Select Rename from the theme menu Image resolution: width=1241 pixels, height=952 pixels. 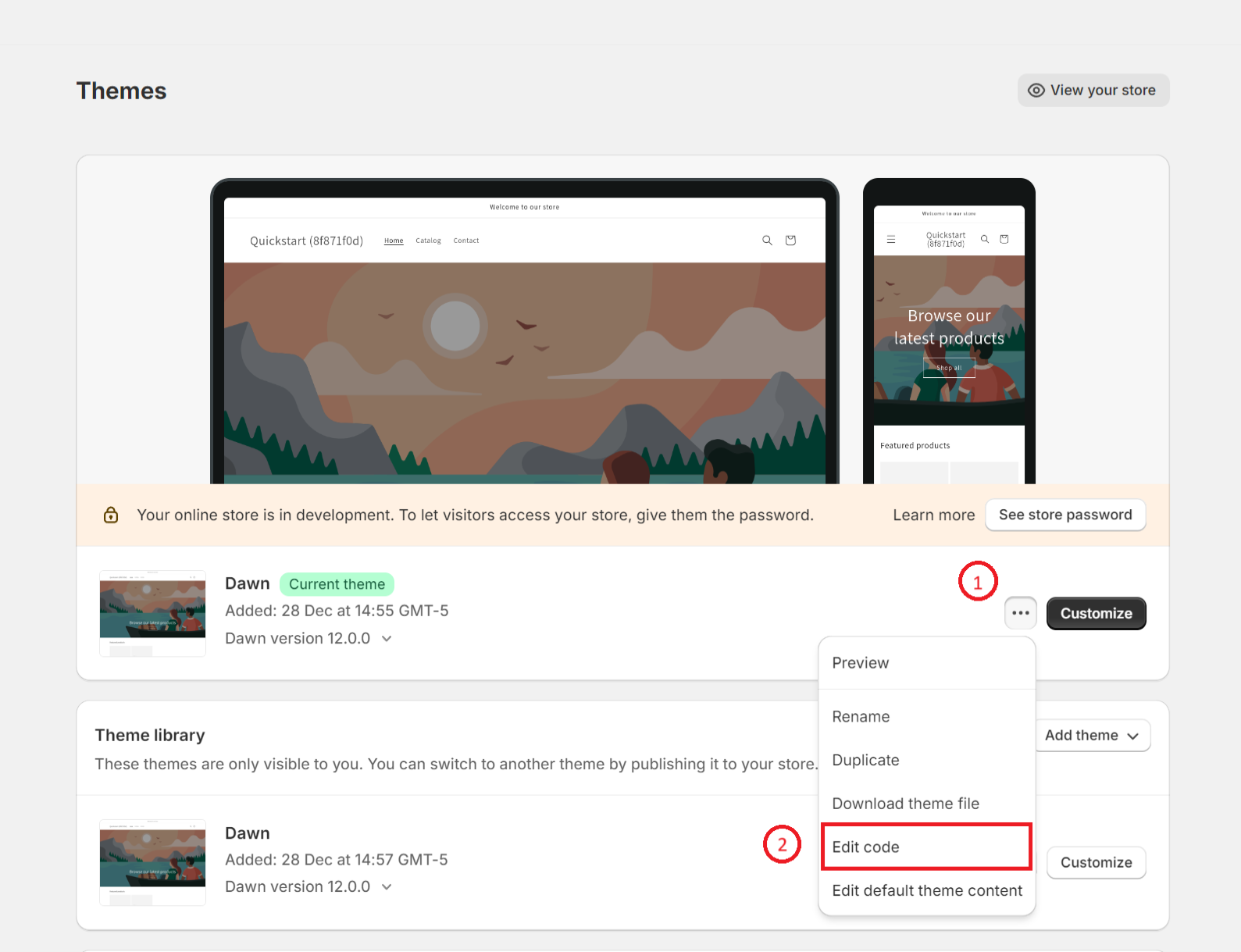tap(861, 717)
